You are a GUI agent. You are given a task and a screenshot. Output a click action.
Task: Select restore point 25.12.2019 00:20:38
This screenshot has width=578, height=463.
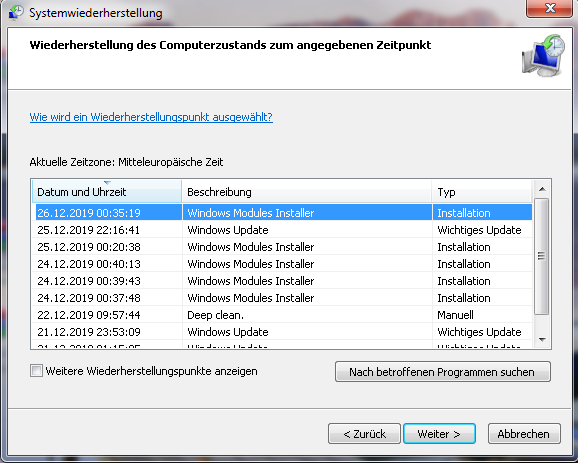pos(282,247)
